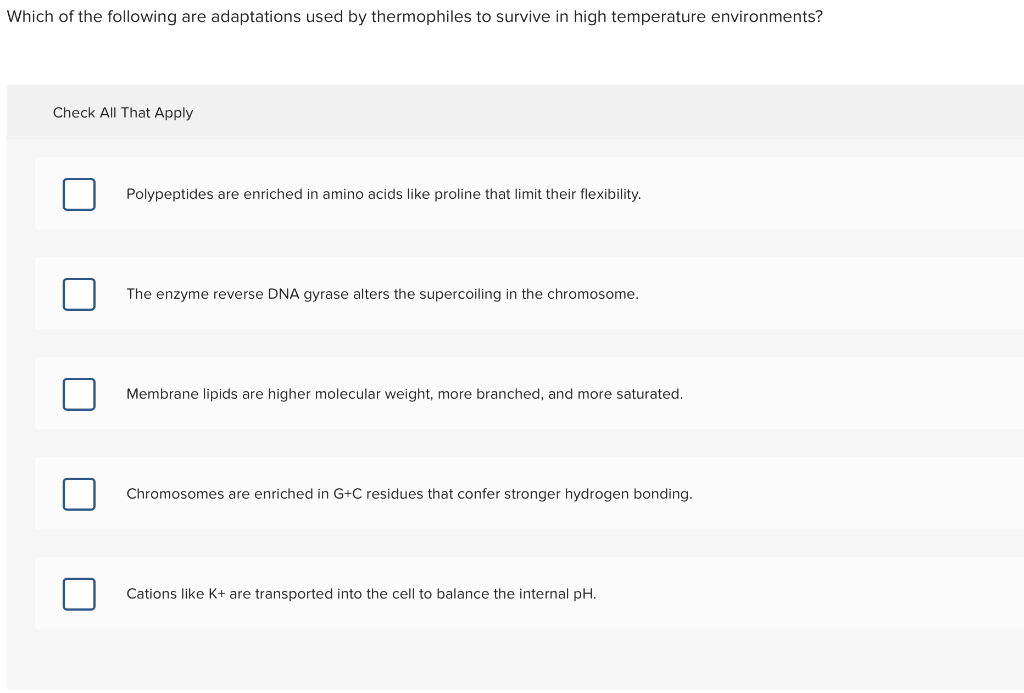Click the last answer card containing K+ transport
This screenshot has height=693, width=1024.
[x=512, y=593]
